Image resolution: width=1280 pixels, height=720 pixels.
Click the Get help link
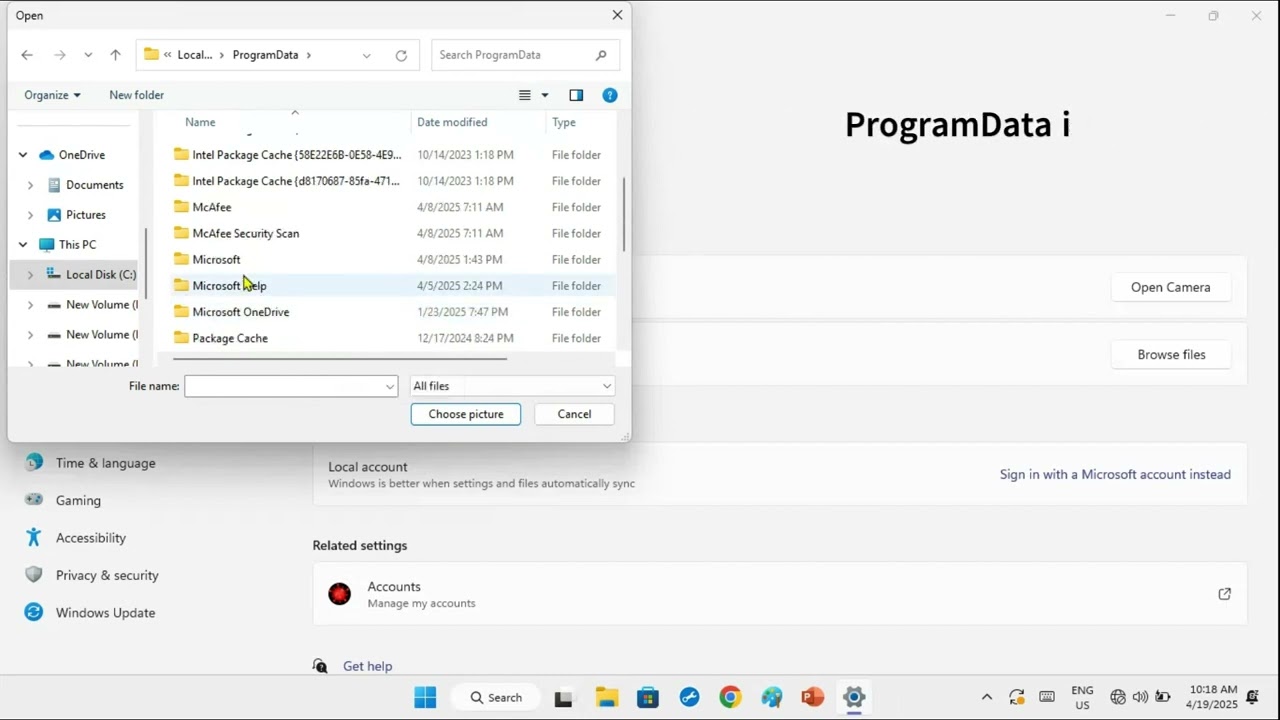[x=367, y=666]
